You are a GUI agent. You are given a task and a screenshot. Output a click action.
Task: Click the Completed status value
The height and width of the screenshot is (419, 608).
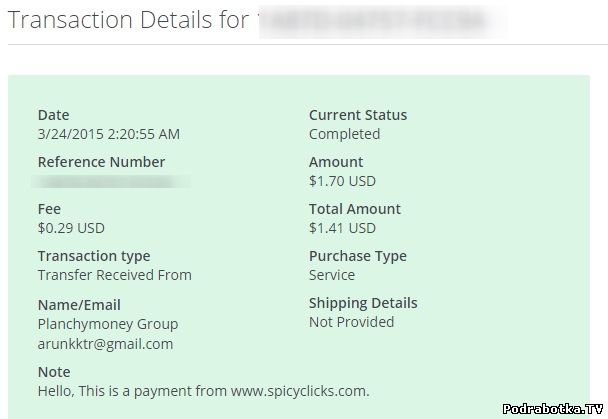point(344,134)
